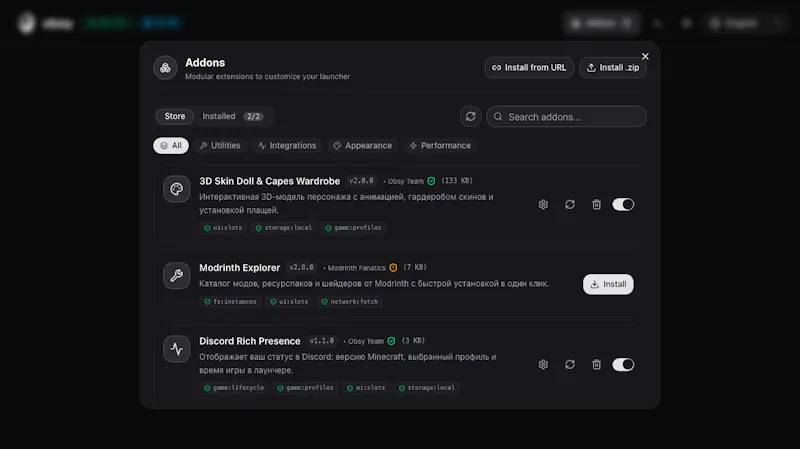The height and width of the screenshot is (449, 800).
Task: Click the Discord Rich Presence pulse icon
Action: 177,349
